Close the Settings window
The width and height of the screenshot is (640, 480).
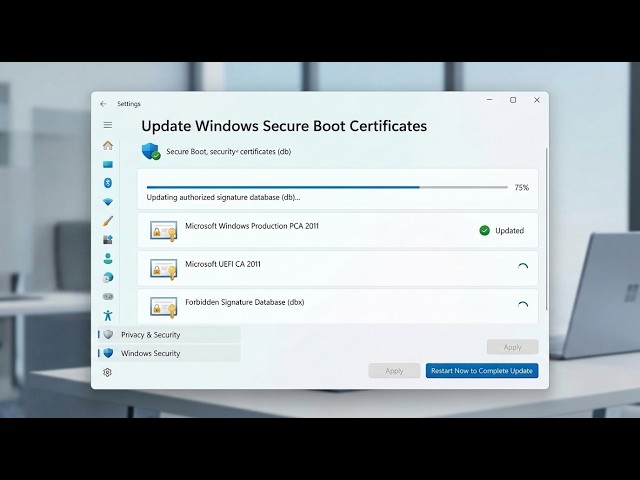537,100
